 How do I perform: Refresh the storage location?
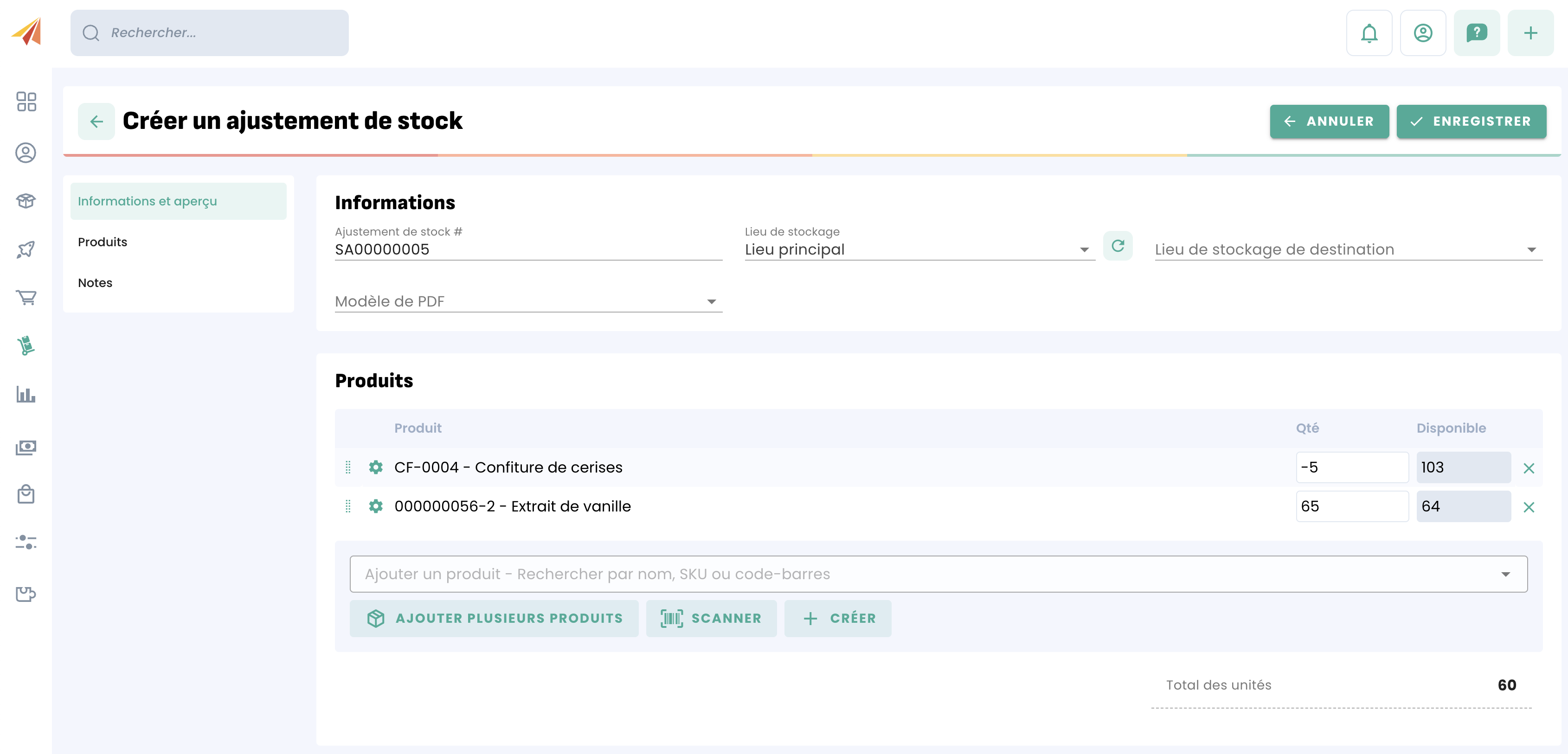click(1118, 246)
